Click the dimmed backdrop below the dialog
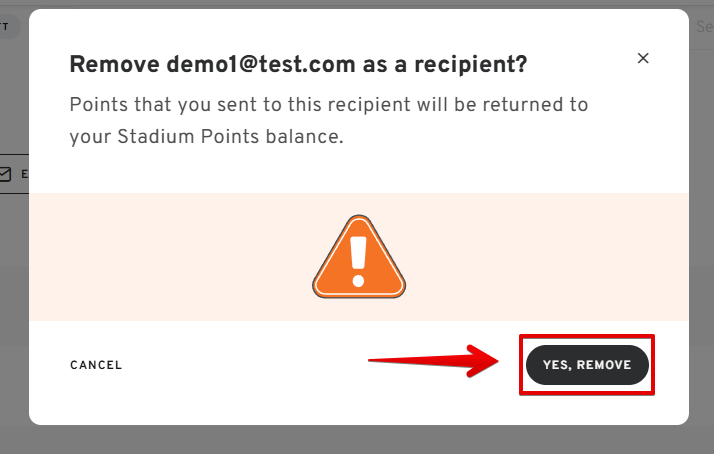 pos(359,440)
